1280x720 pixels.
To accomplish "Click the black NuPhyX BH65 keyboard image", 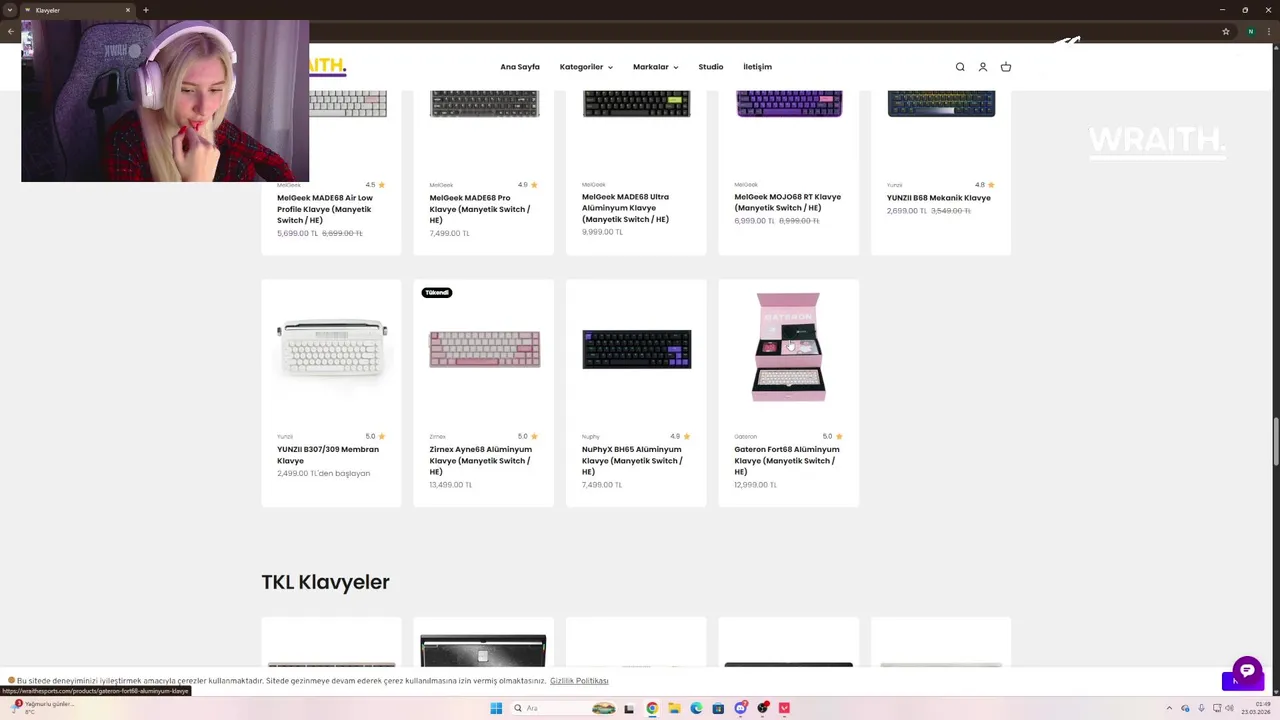I will 637,349.
